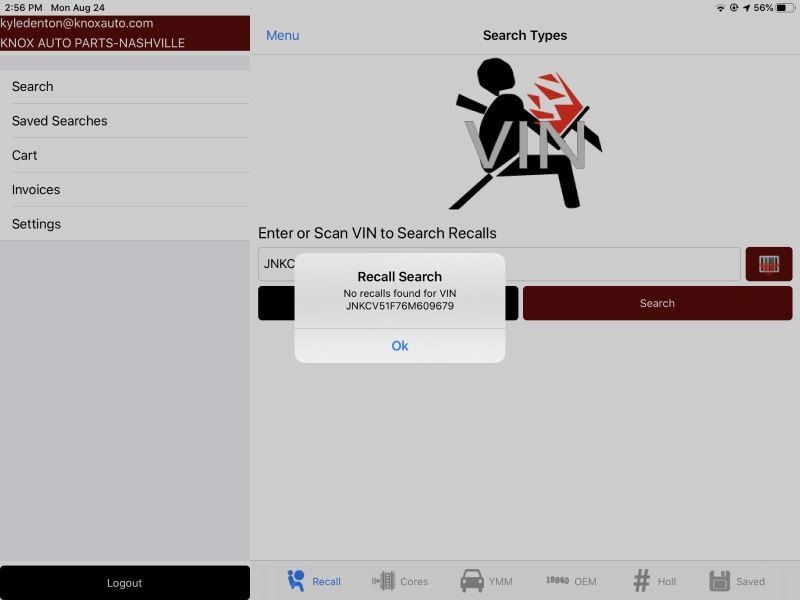
Task: Click the Logout button
Action: pyautogui.click(x=125, y=583)
